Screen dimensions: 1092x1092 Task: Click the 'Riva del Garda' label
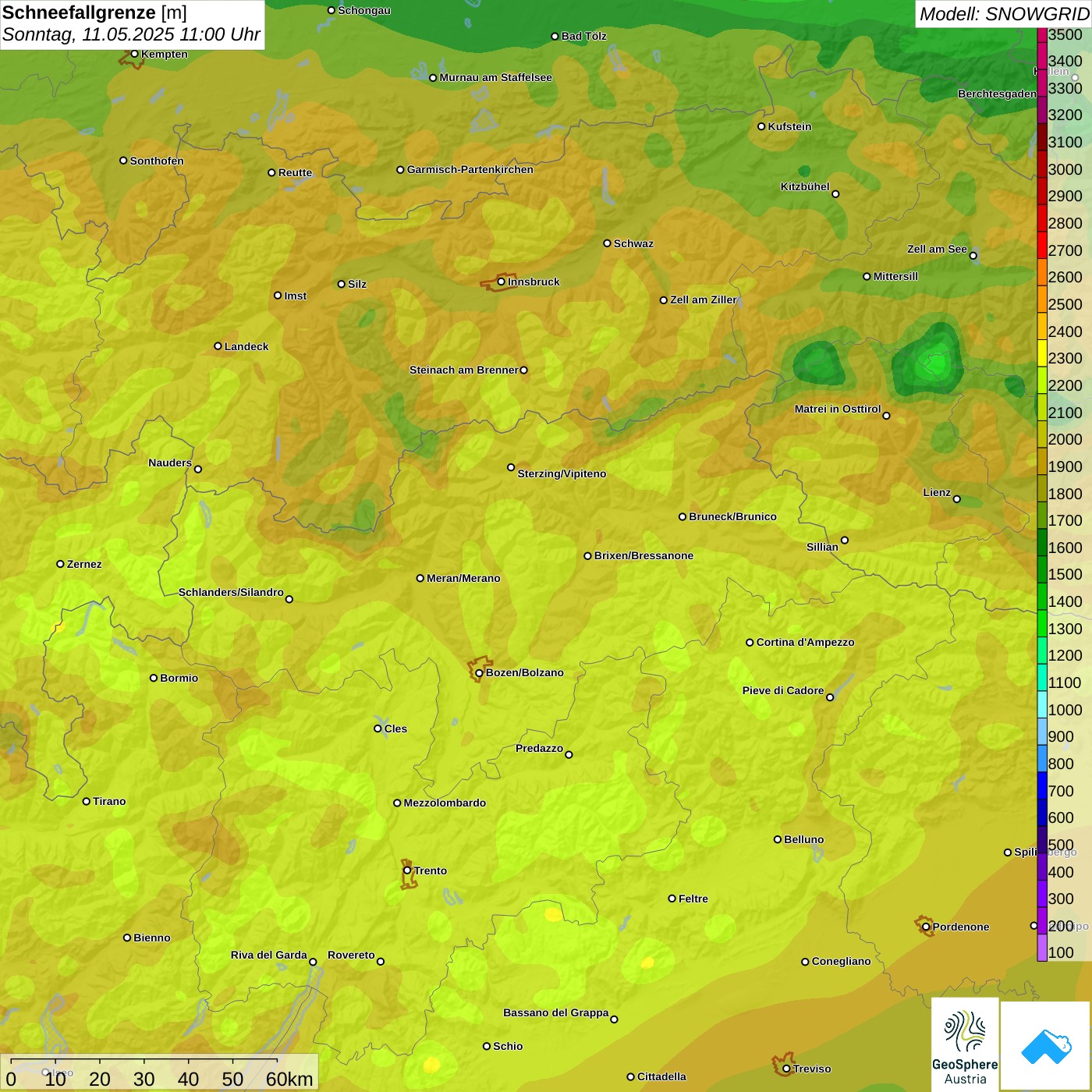click(x=269, y=955)
